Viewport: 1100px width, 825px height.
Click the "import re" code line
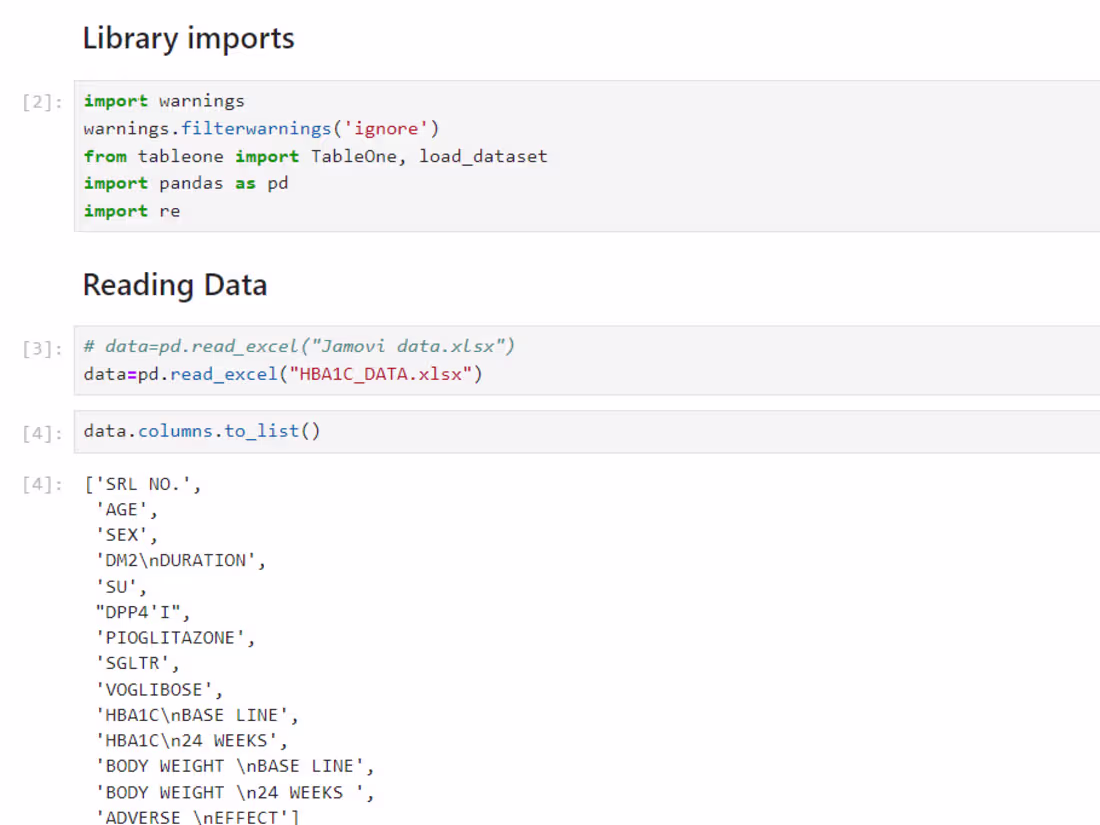132,210
